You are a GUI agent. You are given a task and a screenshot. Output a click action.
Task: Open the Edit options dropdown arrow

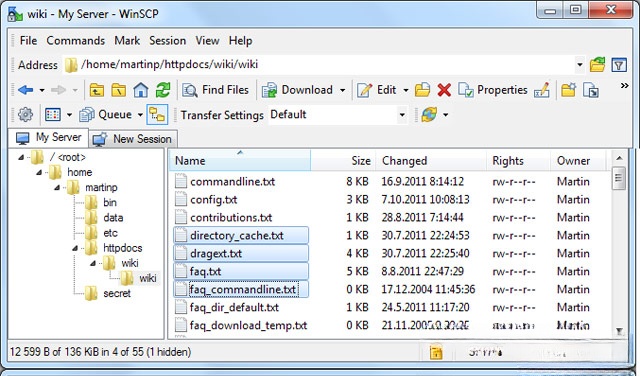(406, 90)
